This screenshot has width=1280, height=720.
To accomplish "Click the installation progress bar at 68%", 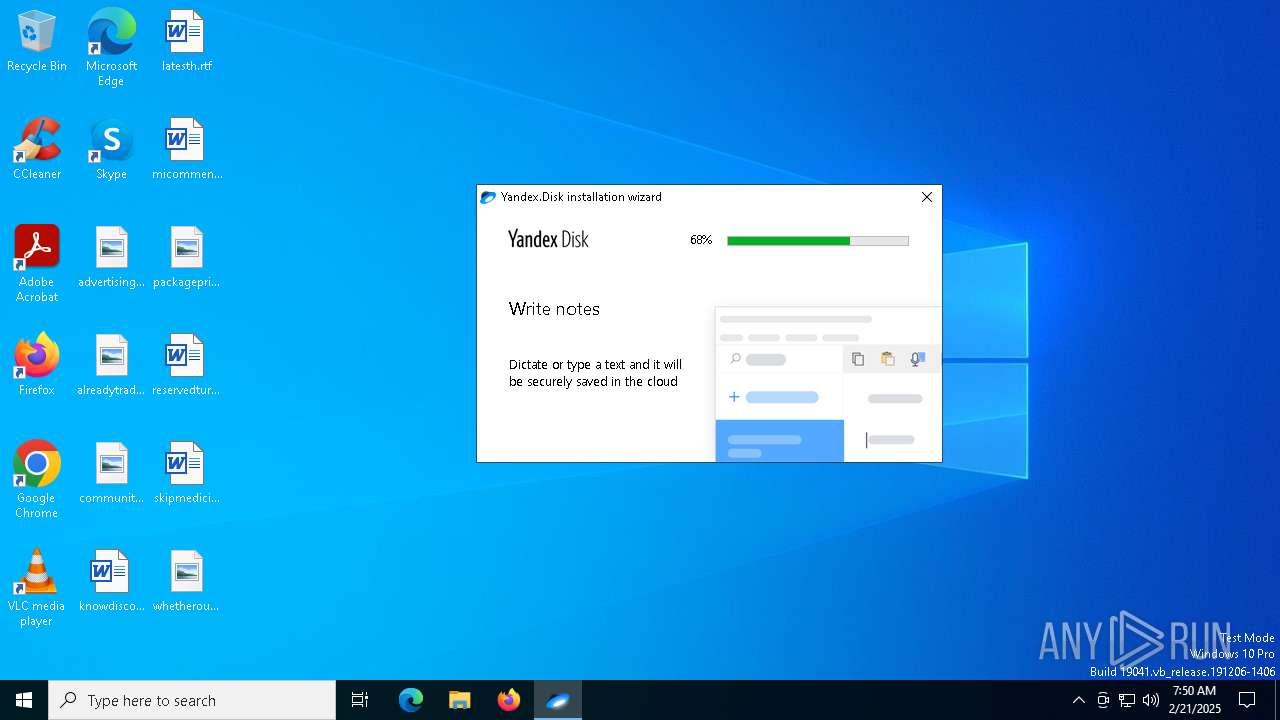I will click(818, 241).
